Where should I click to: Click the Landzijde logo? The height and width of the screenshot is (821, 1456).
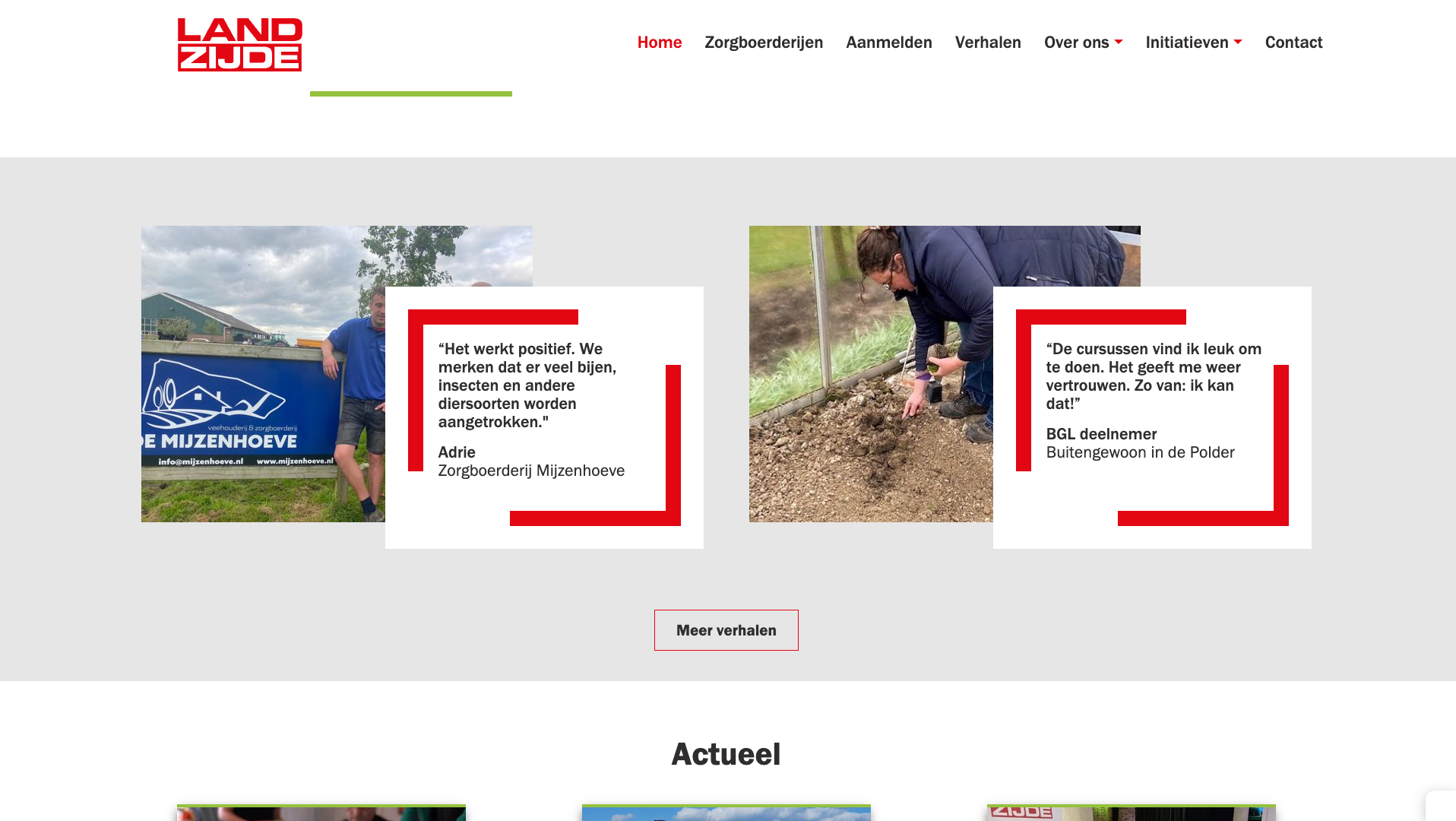(x=239, y=45)
